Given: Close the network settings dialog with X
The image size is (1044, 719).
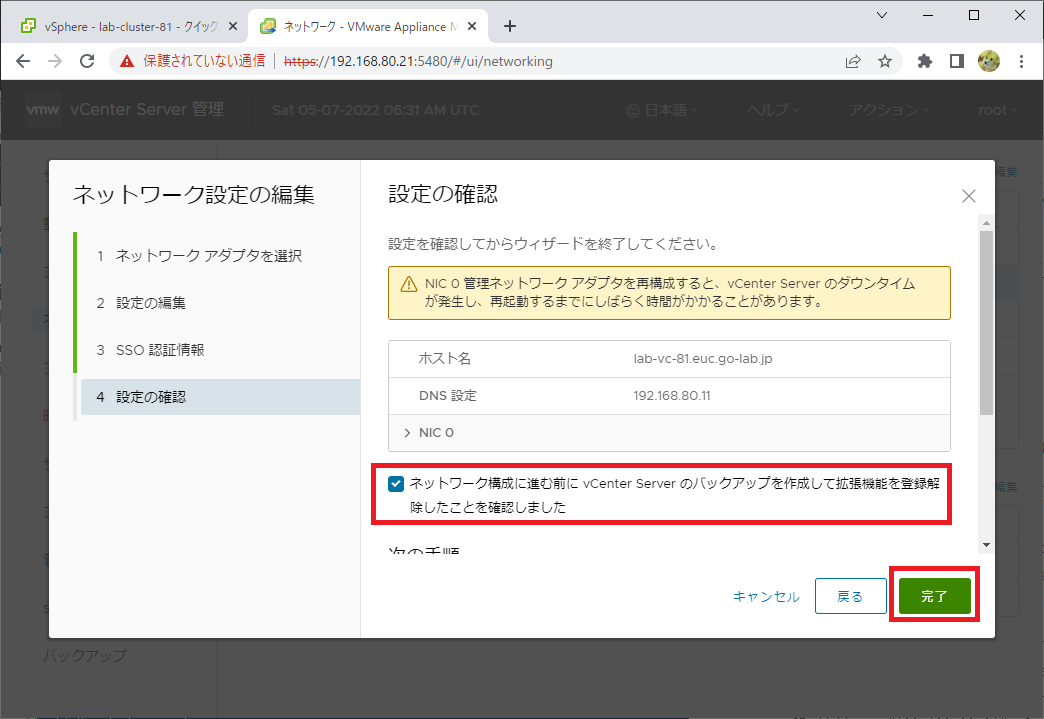Looking at the screenshot, I should pos(969,196).
